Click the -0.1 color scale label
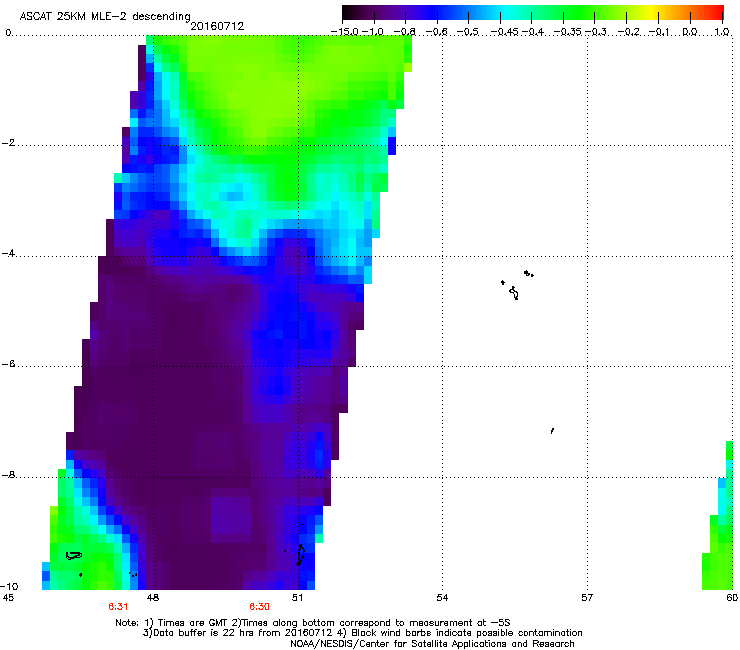This screenshot has height=650, width=740. point(659,32)
